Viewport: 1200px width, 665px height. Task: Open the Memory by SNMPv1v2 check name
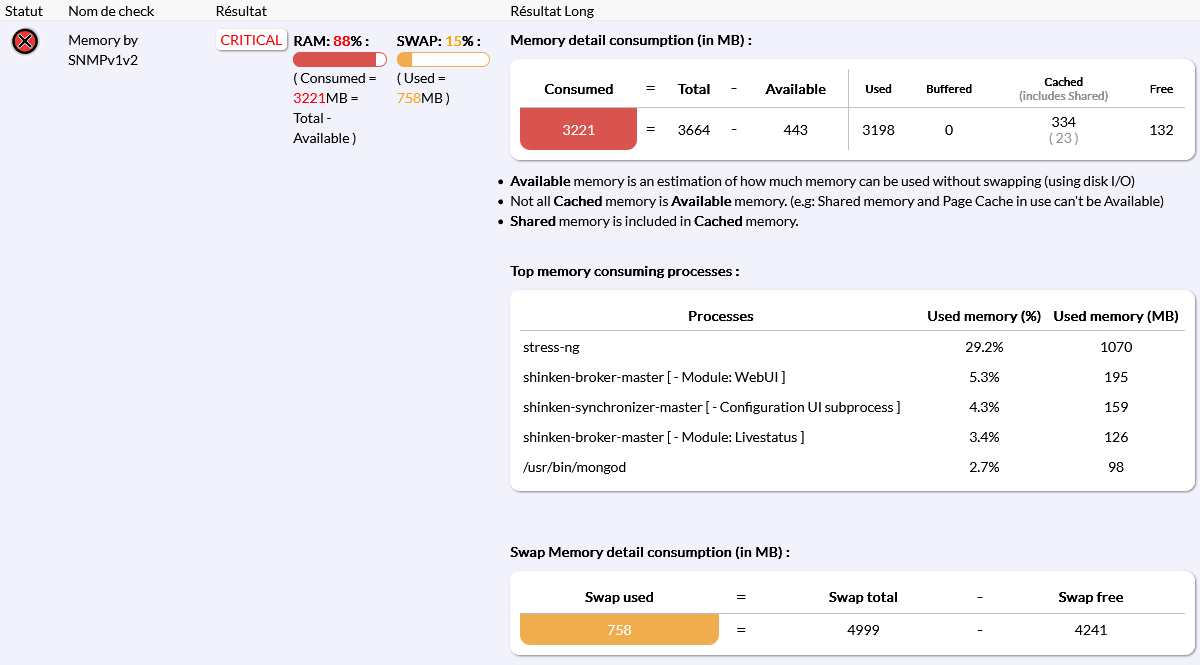point(103,50)
